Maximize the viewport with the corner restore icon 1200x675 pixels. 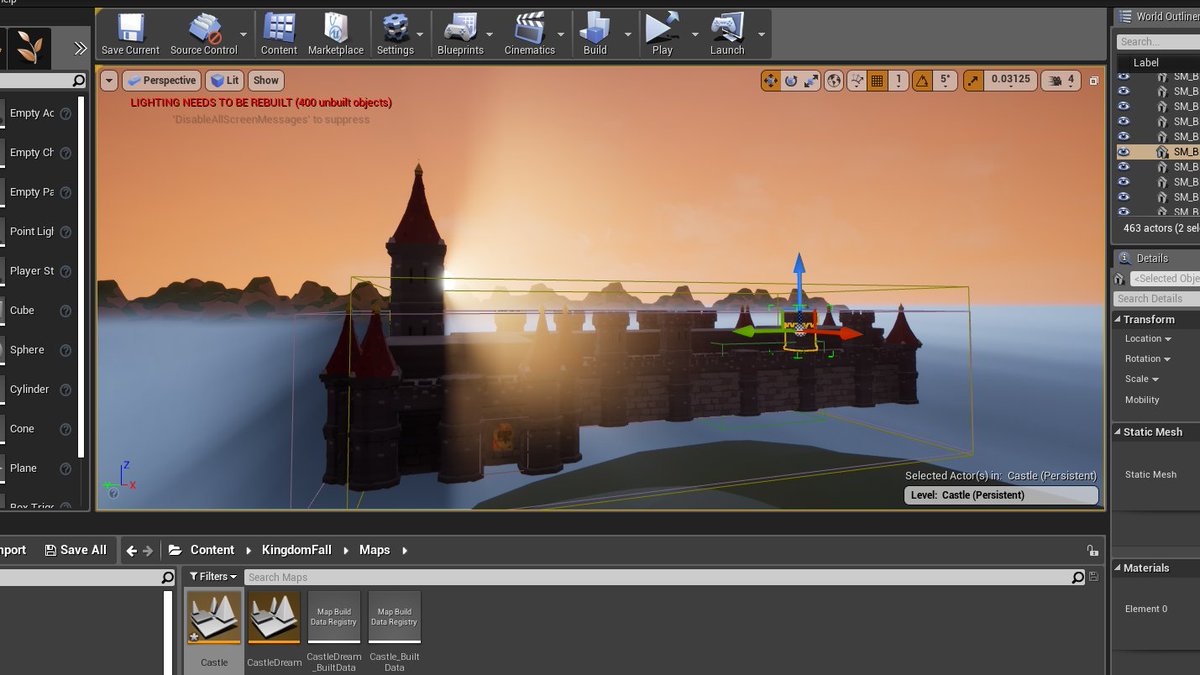[1094, 81]
